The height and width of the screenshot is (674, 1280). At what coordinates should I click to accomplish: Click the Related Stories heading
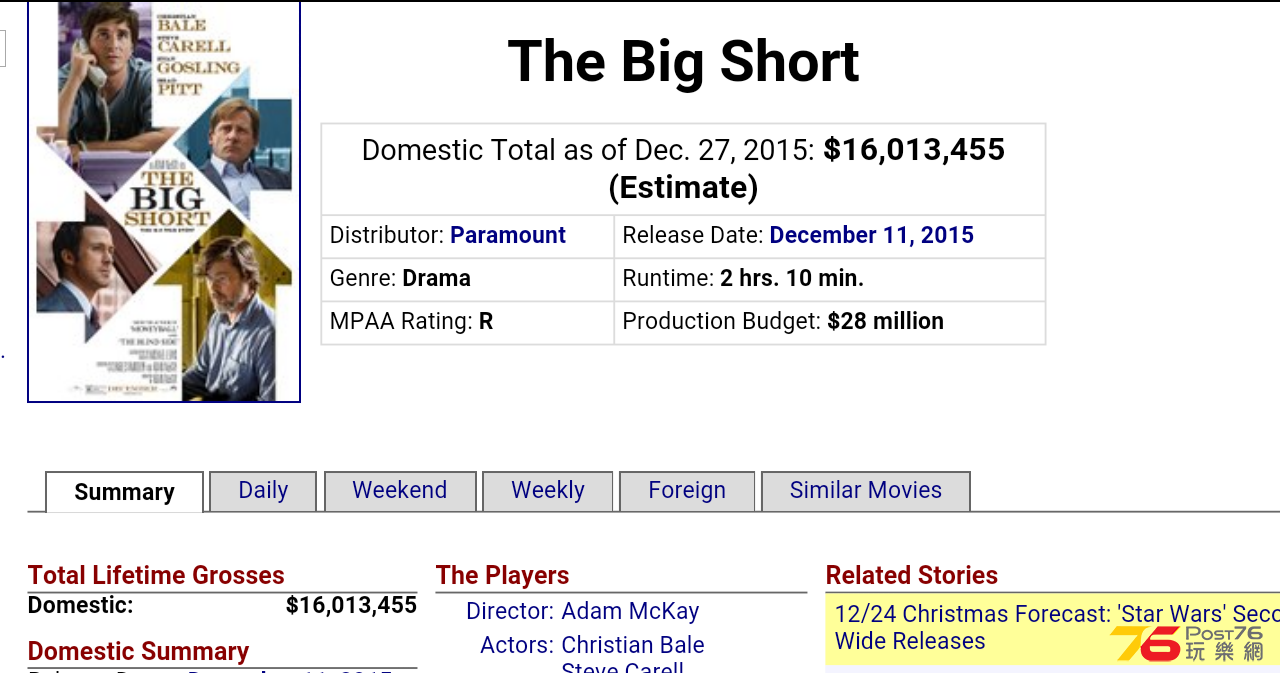pos(912,575)
